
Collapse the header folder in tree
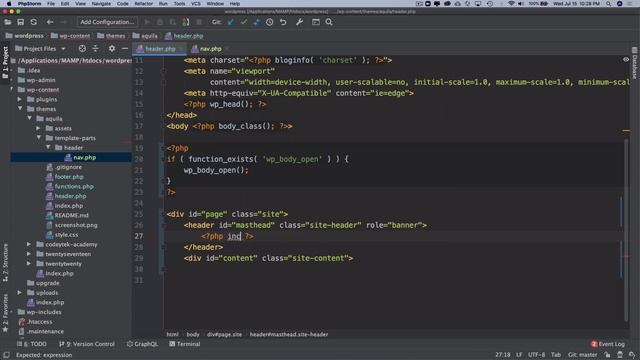[x=48, y=147]
